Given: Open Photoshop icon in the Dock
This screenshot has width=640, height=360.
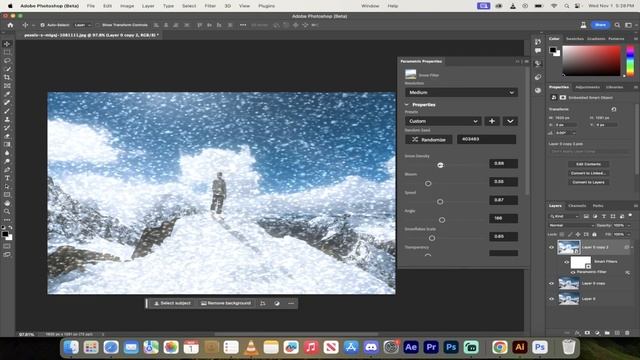Looking at the screenshot, I should coord(451,347).
